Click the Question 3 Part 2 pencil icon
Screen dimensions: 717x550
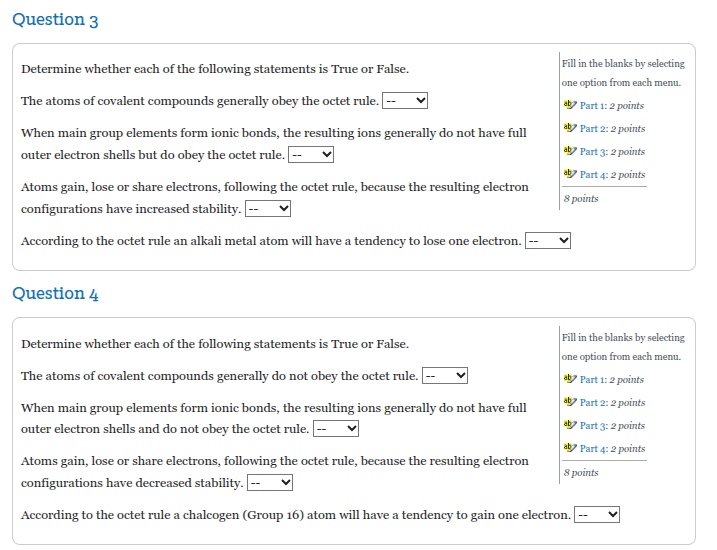point(570,128)
